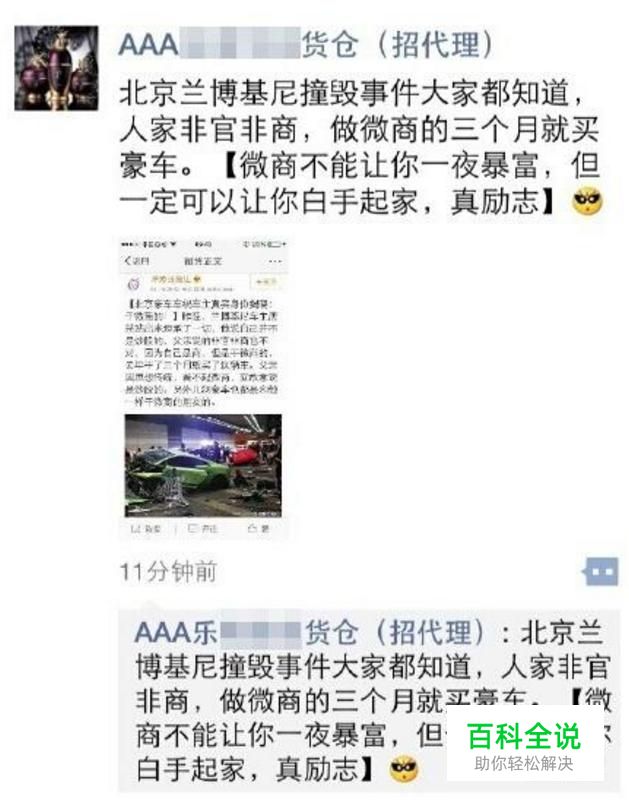Open the three-dot more menu in Weibo screenshot
The width and height of the screenshot is (629, 806).
pyautogui.click(x=274, y=261)
